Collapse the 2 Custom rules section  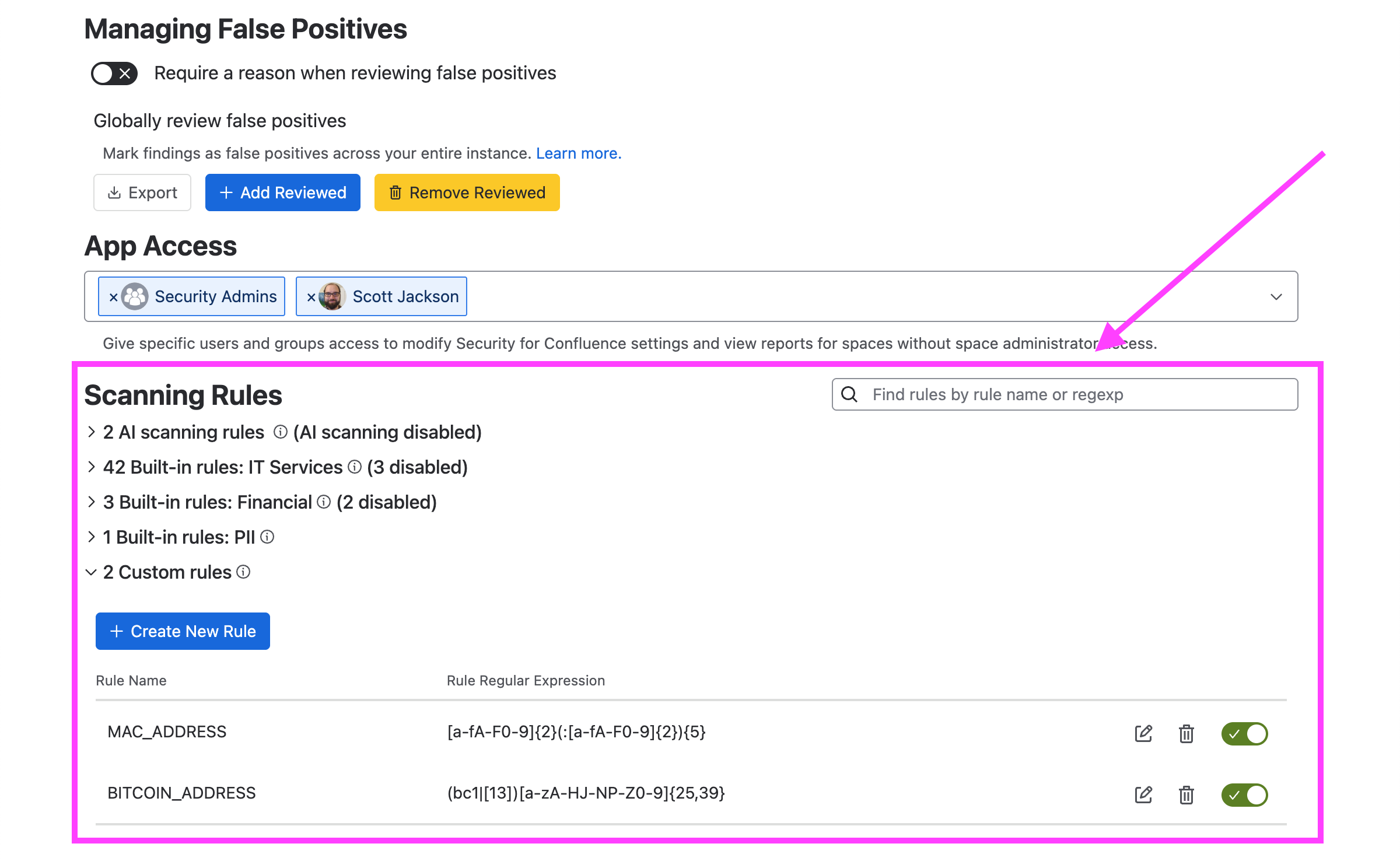92,572
